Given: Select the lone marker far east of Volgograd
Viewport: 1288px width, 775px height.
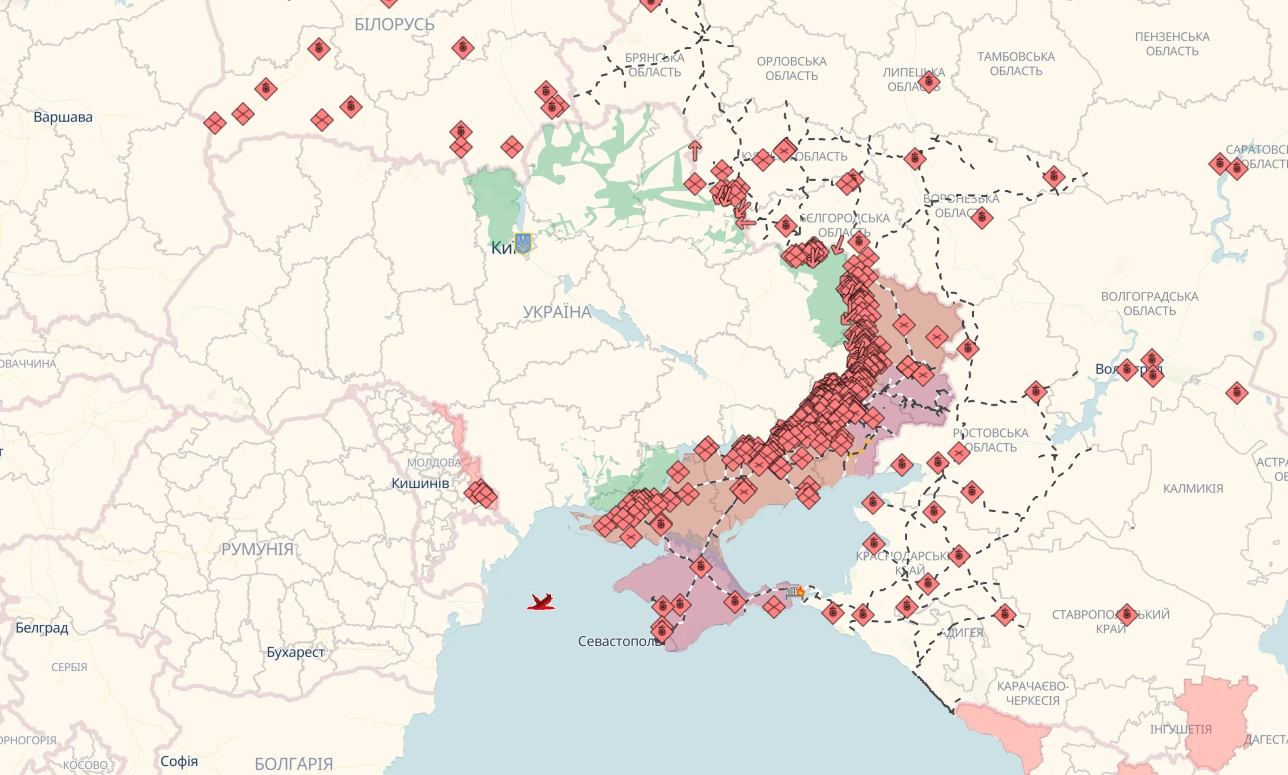Looking at the screenshot, I should click(x=1237, y=392).
